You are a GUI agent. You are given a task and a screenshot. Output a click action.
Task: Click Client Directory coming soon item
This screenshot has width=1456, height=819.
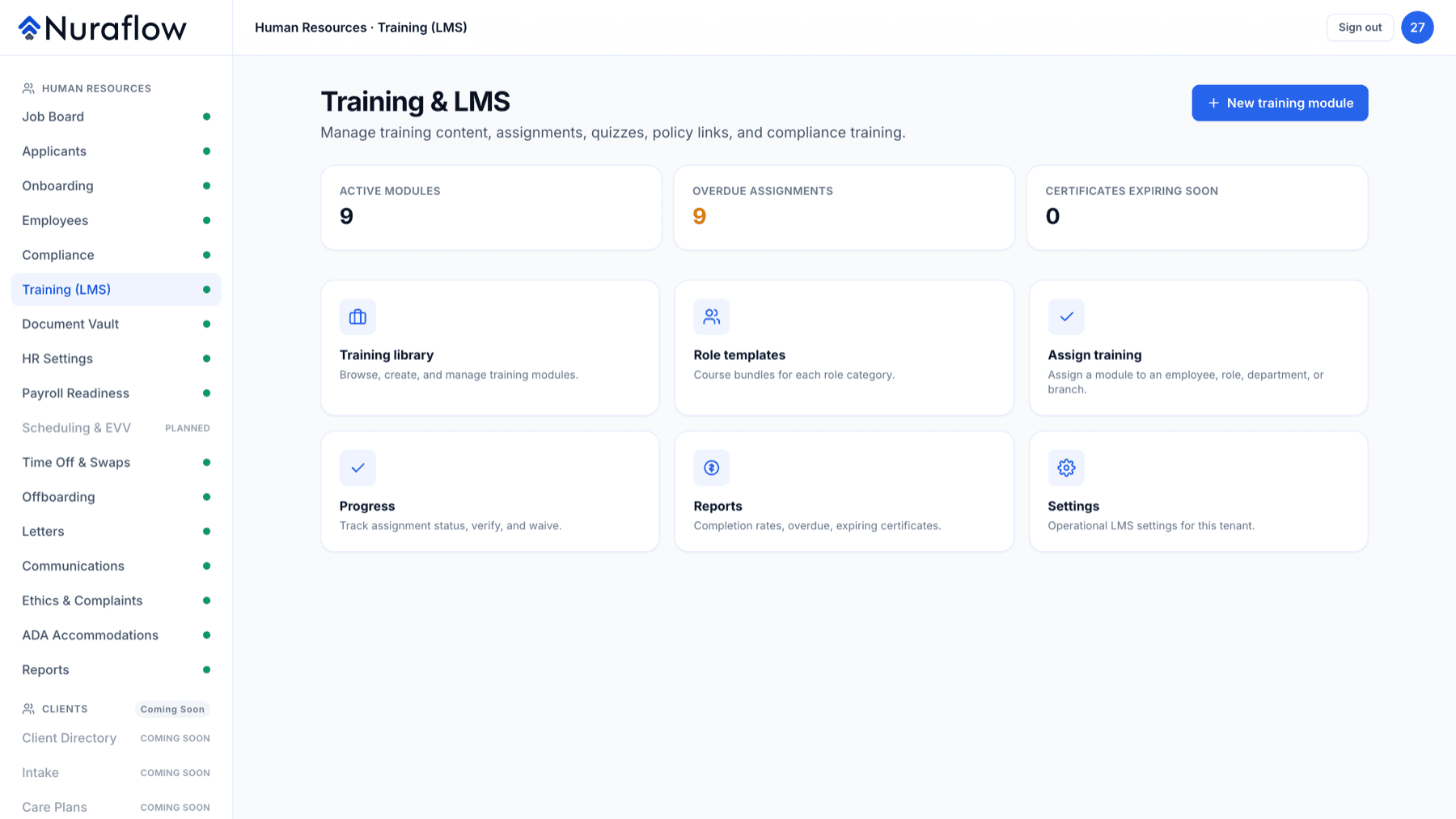[116, 738]
